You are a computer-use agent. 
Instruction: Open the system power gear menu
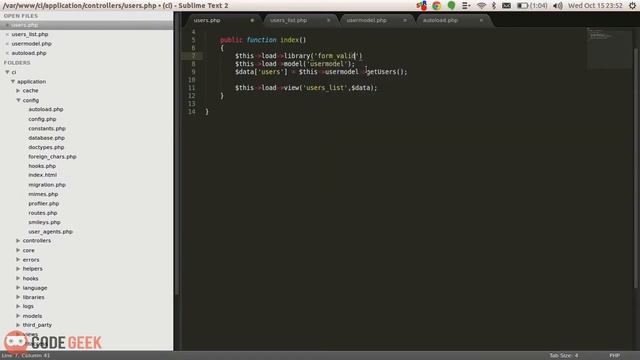click(632, 5)
